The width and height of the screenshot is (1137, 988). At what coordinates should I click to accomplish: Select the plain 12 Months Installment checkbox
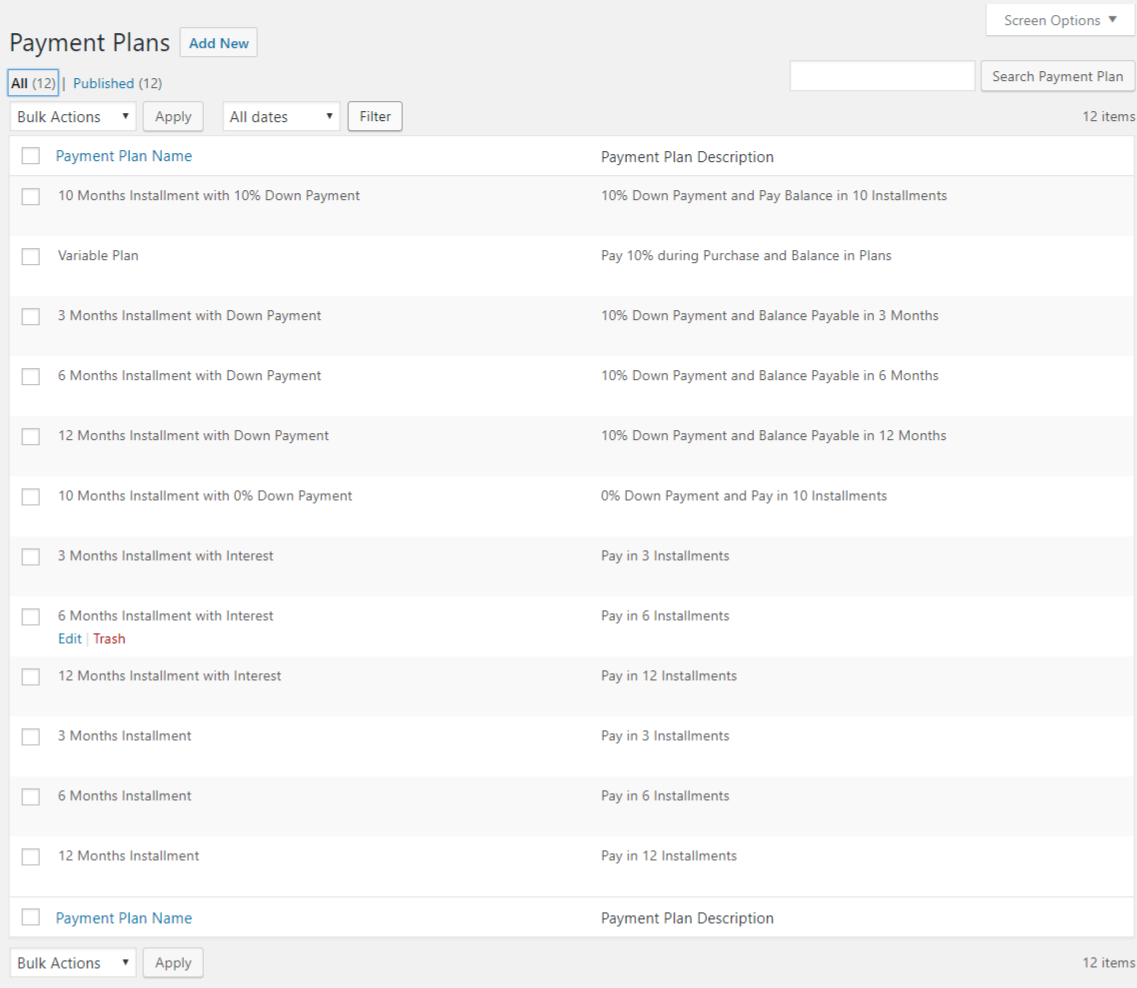(x=30, y=857)
